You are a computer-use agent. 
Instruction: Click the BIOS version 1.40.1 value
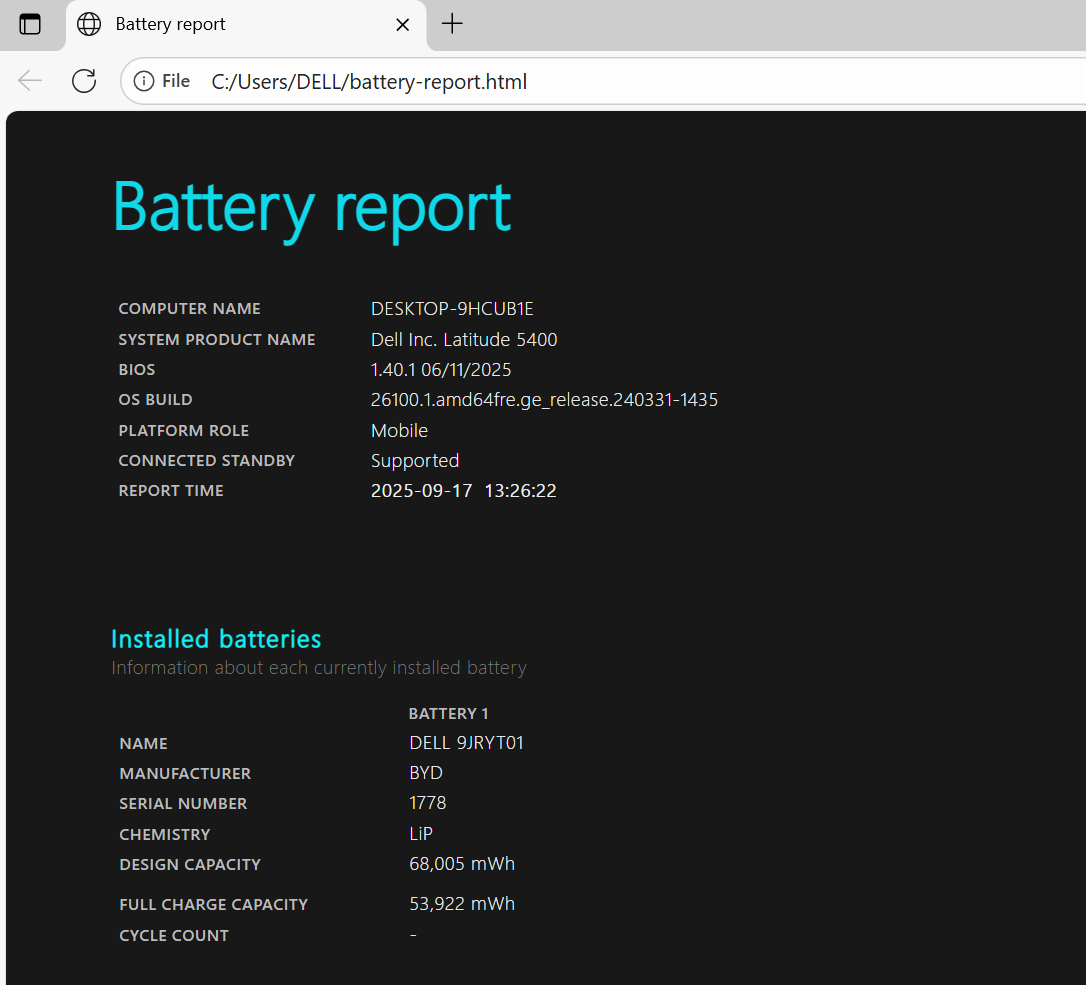click(x=441, y=370)
